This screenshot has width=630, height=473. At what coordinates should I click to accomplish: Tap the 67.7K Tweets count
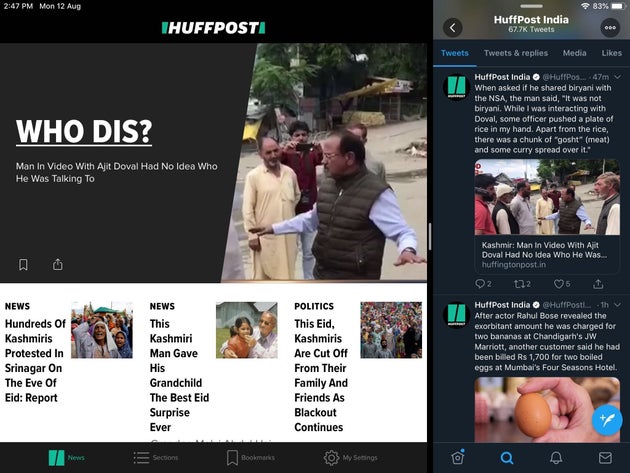click(531, 29)
